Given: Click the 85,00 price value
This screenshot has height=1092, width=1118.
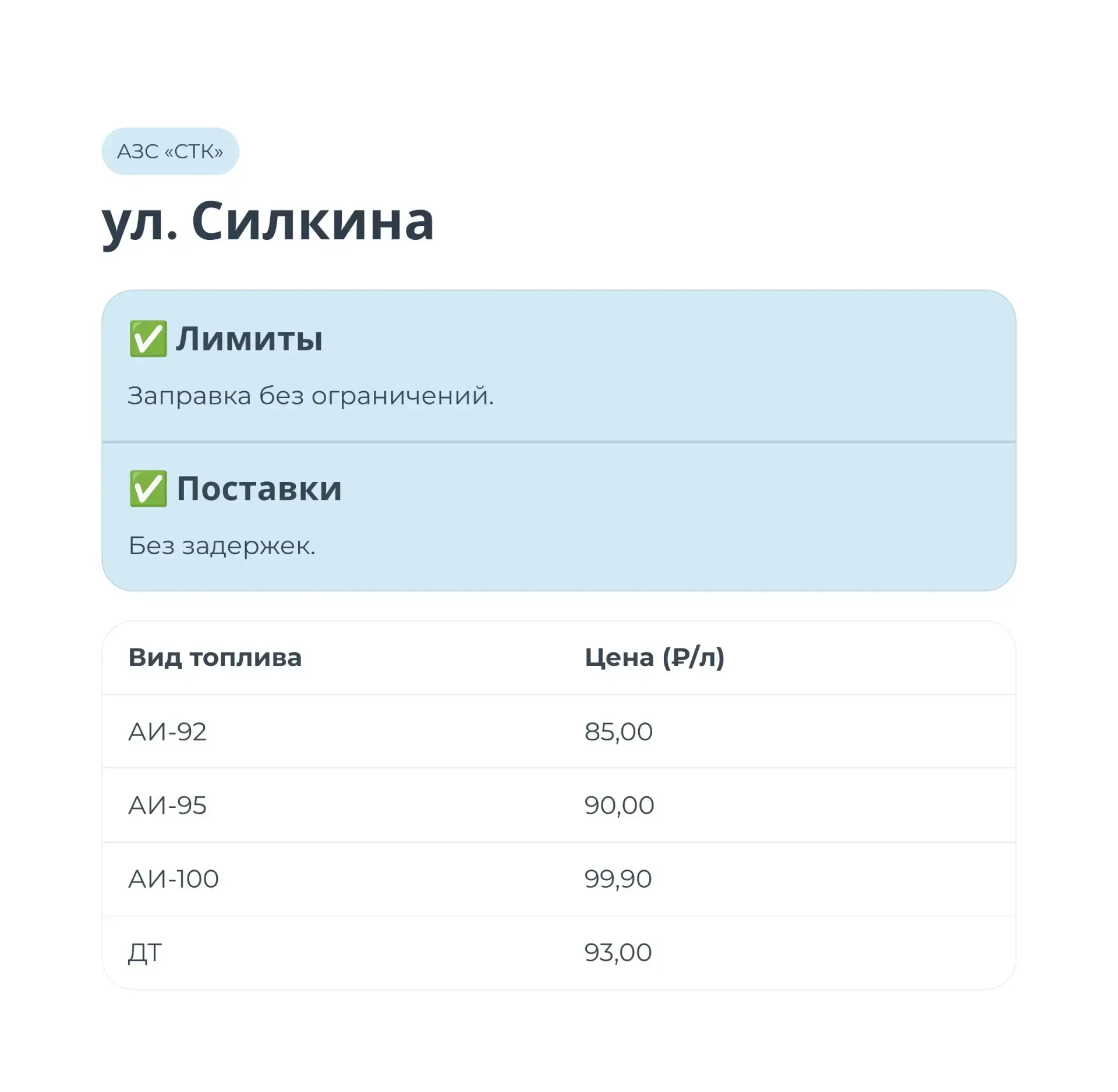Looking at the screenshot, I should (618, 732).
